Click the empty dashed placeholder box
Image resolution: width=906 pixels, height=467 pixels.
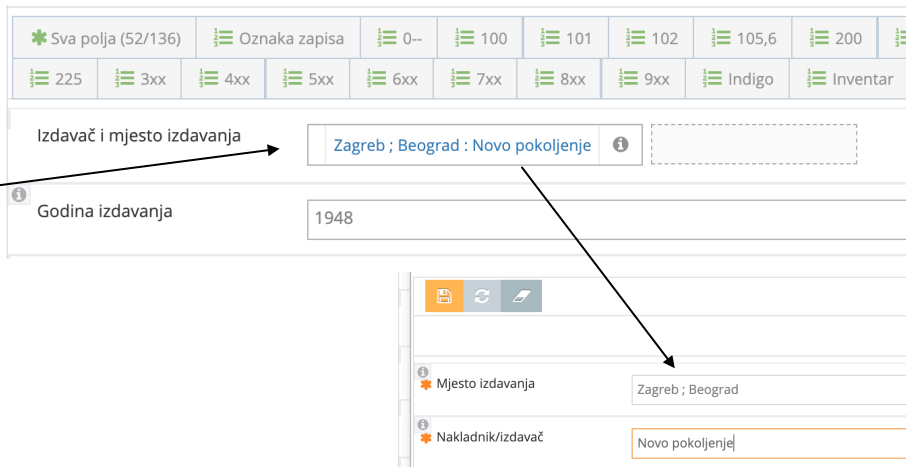[754, 144]
